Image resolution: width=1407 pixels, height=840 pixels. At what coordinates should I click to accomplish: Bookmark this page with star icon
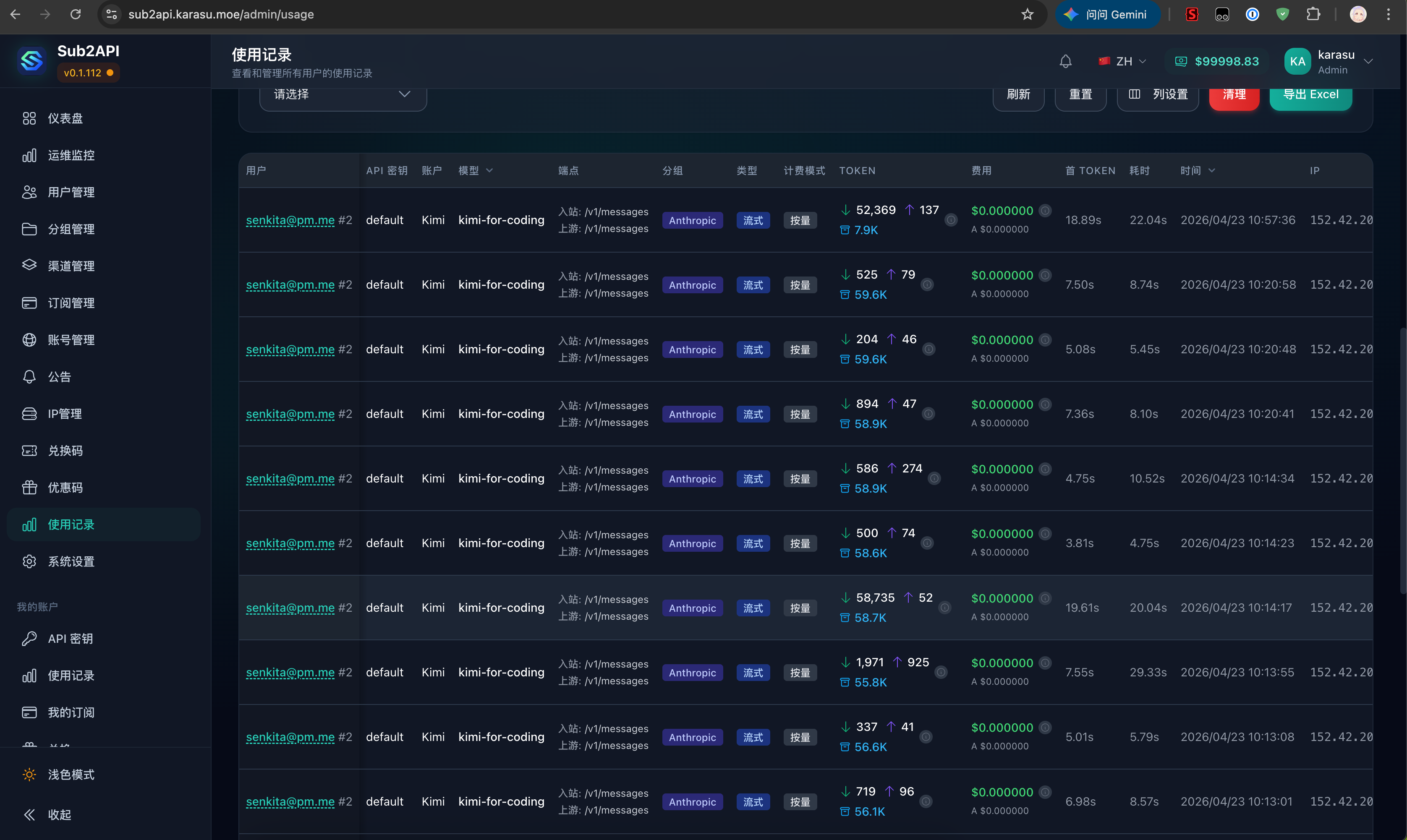tap(1027, 14)
